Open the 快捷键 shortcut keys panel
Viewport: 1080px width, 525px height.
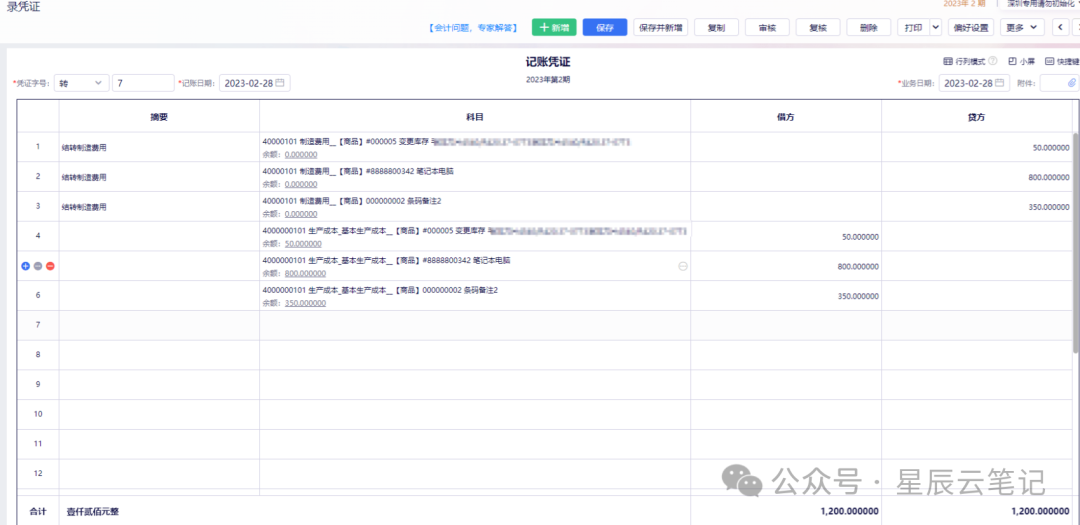coord(1062,61)
